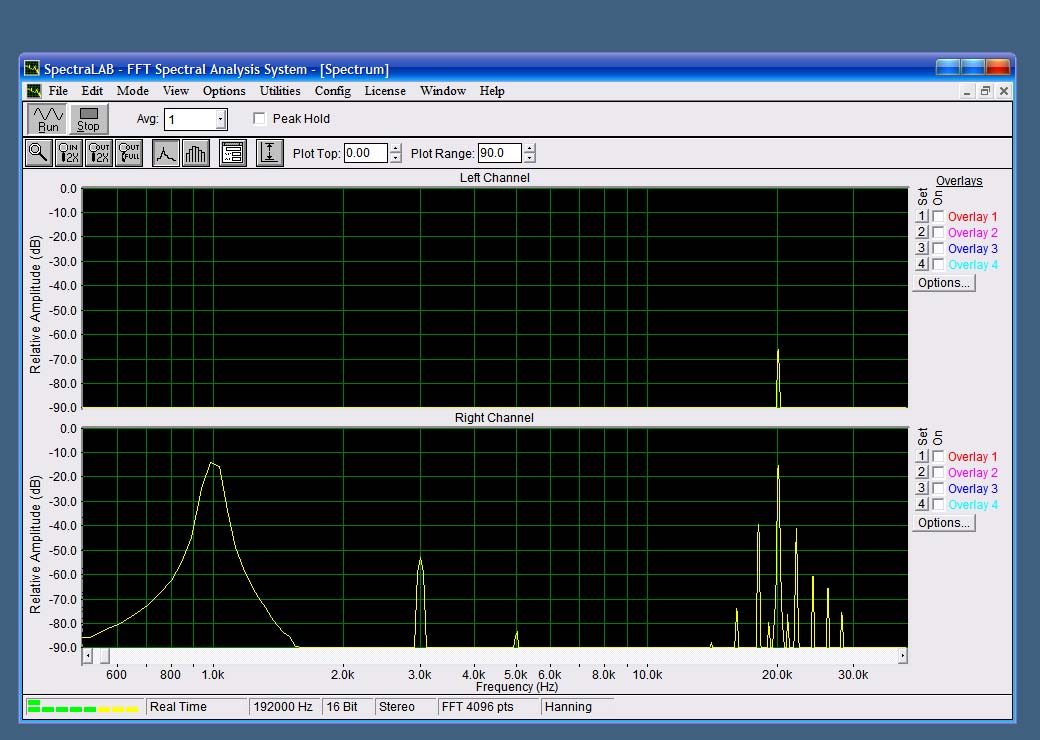
Task: Click Set 2 button in Right Channel overlays
Action: pyautogui.click(x=922, y=473)
